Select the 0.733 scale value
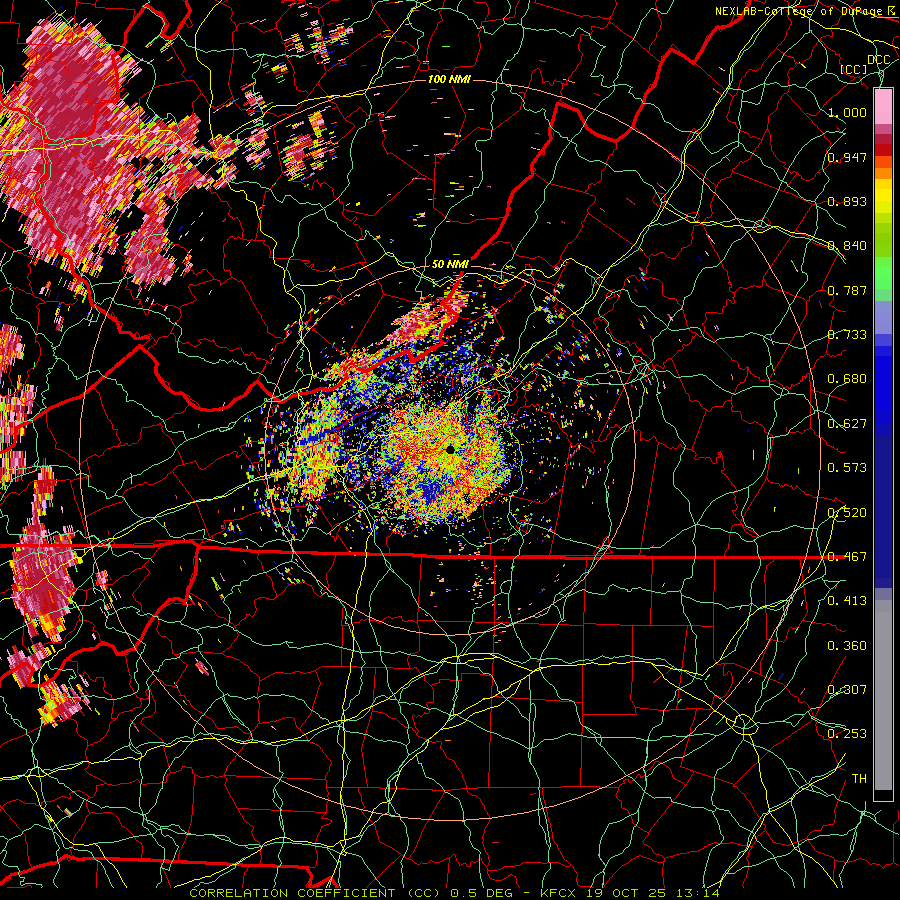 pyautogui.click(x=847, y=335)
